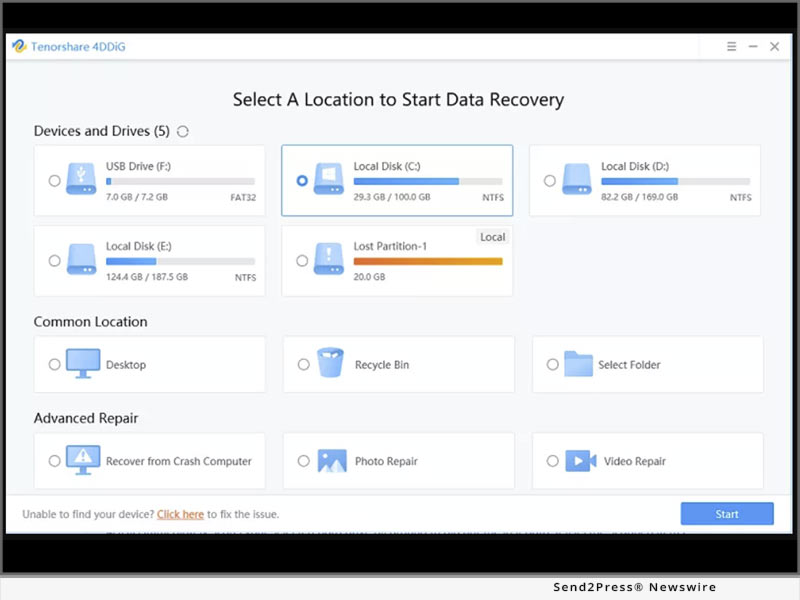Click the '7.0 GB / 7.2 GB' text
The width and height of the screenshot is (800, 600).
(137, 197)
